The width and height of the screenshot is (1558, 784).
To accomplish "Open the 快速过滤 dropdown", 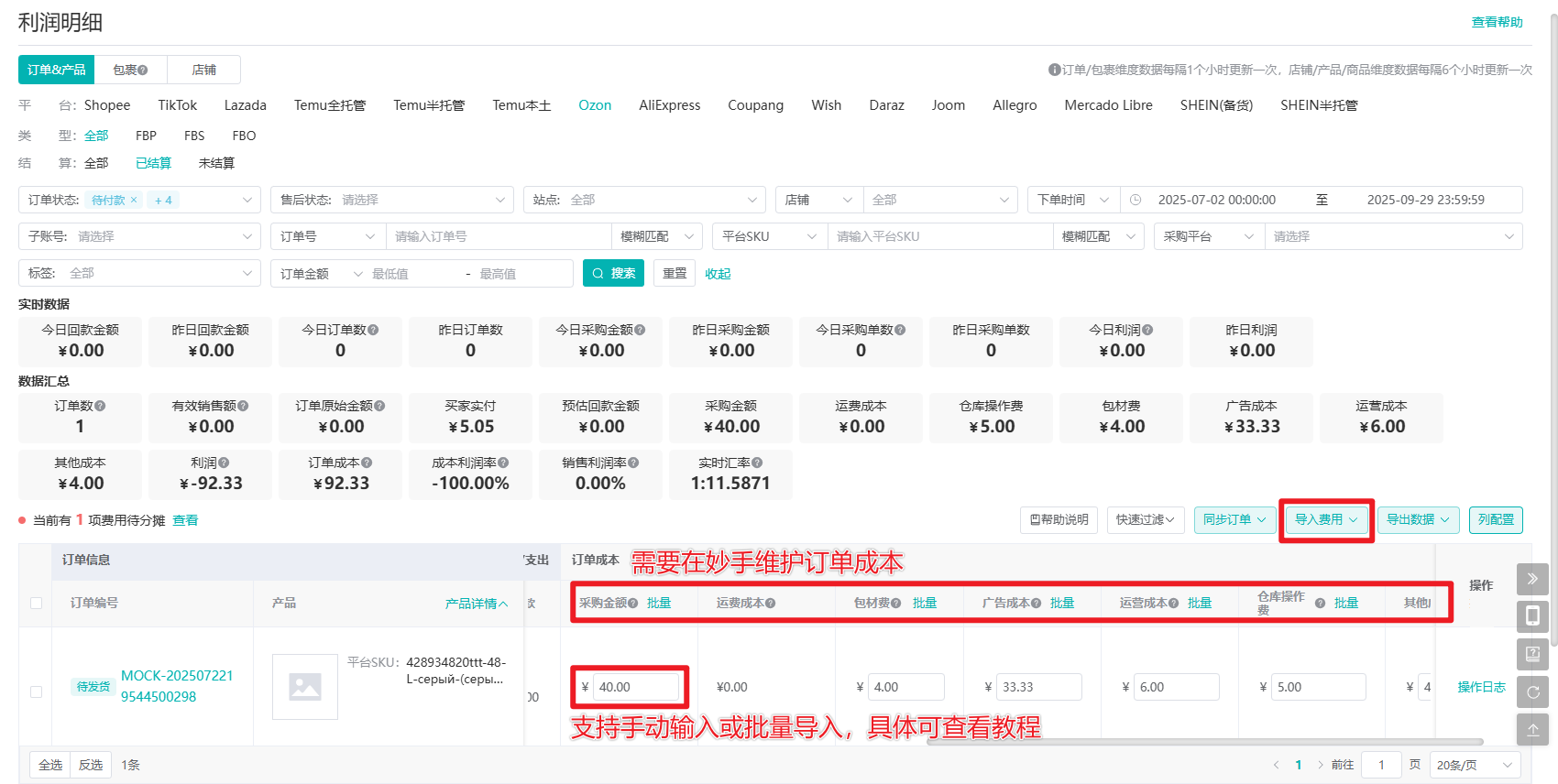I will [1146, 520].
